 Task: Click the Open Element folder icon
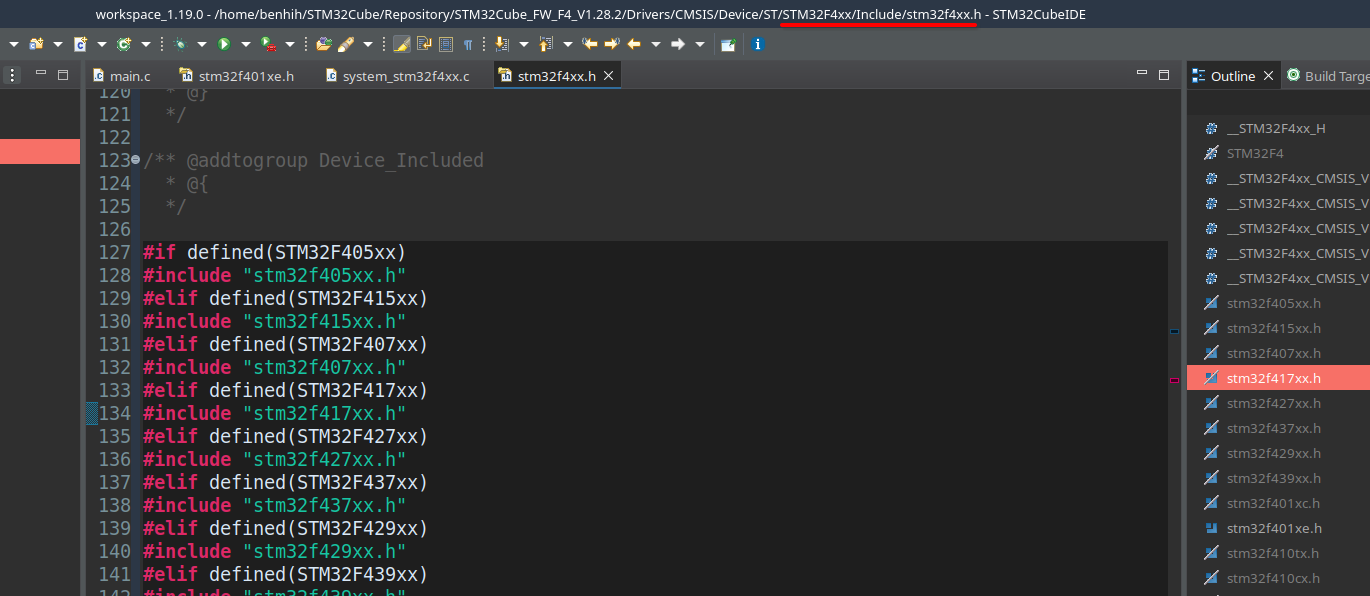[x=324, y=44]
